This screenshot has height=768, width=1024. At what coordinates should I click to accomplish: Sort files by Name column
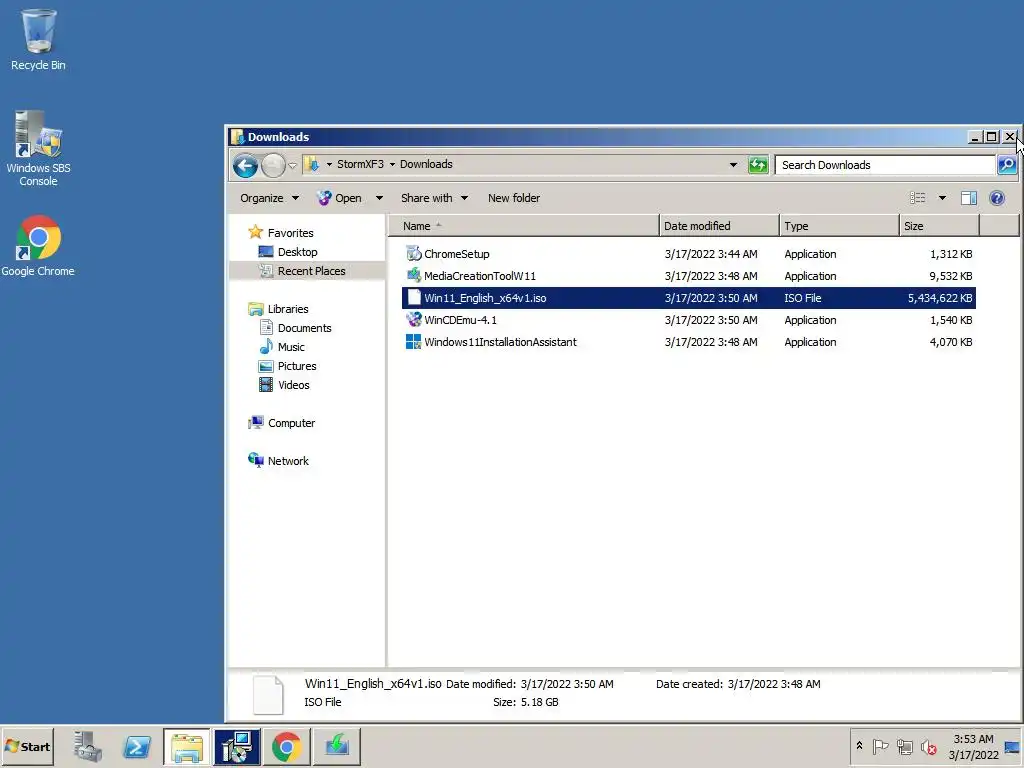[524, 226]
